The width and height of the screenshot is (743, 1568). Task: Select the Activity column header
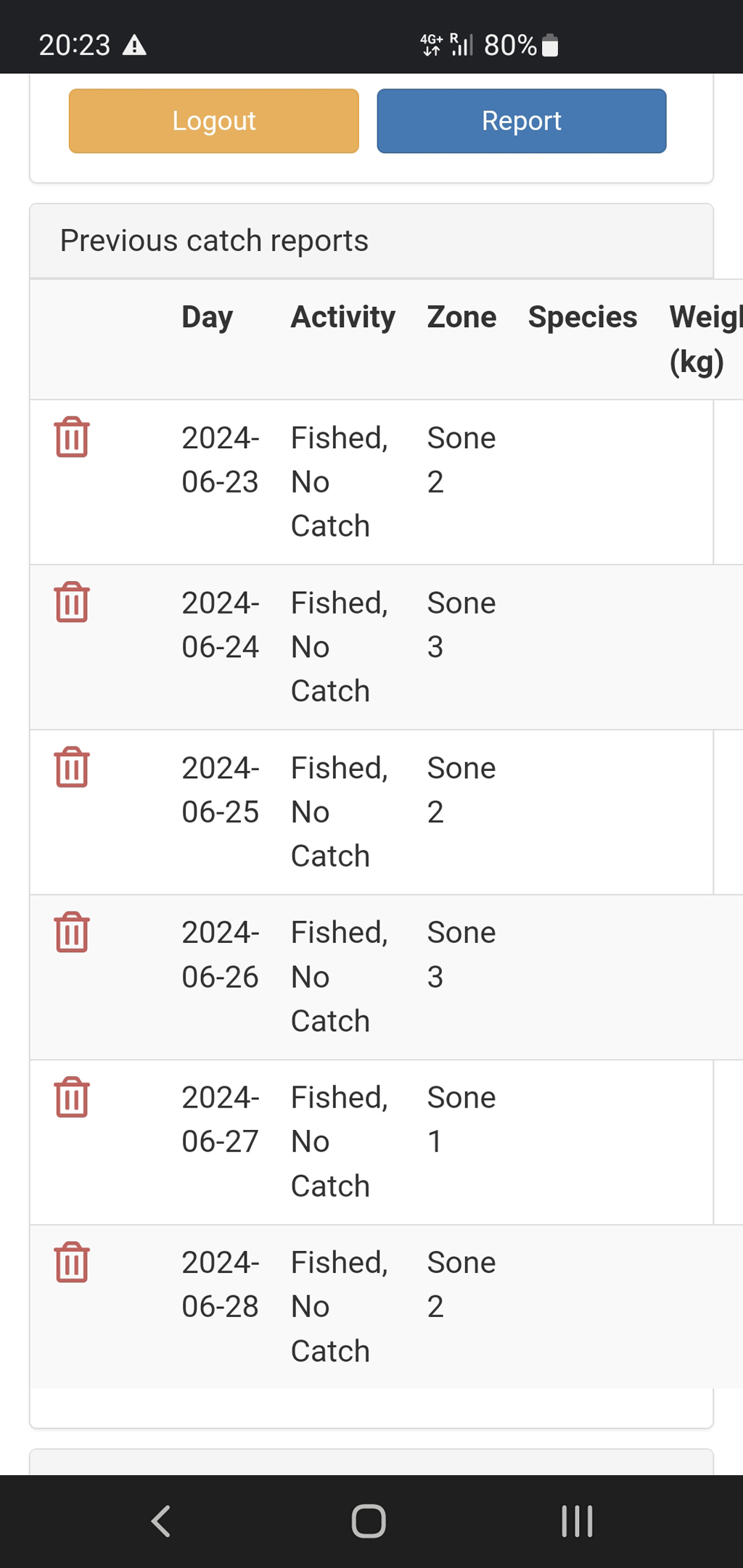tap(343, 318)
